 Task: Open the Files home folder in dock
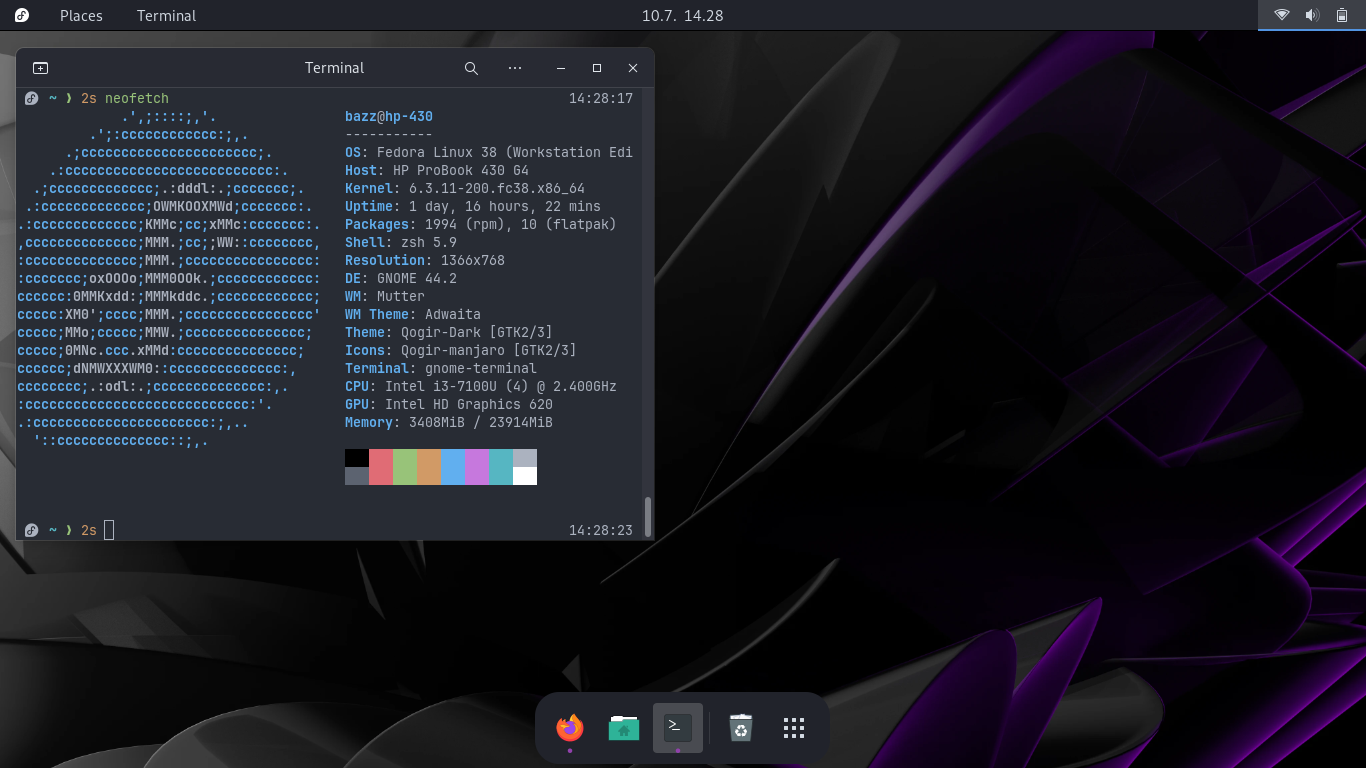coord(624,727)
